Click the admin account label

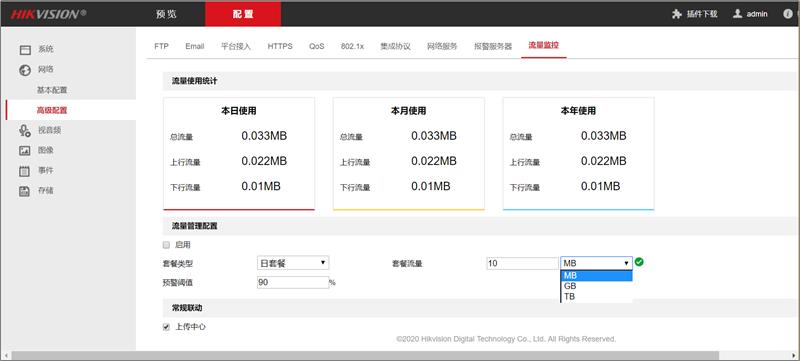pyautogui.click(x=757, y=14)
